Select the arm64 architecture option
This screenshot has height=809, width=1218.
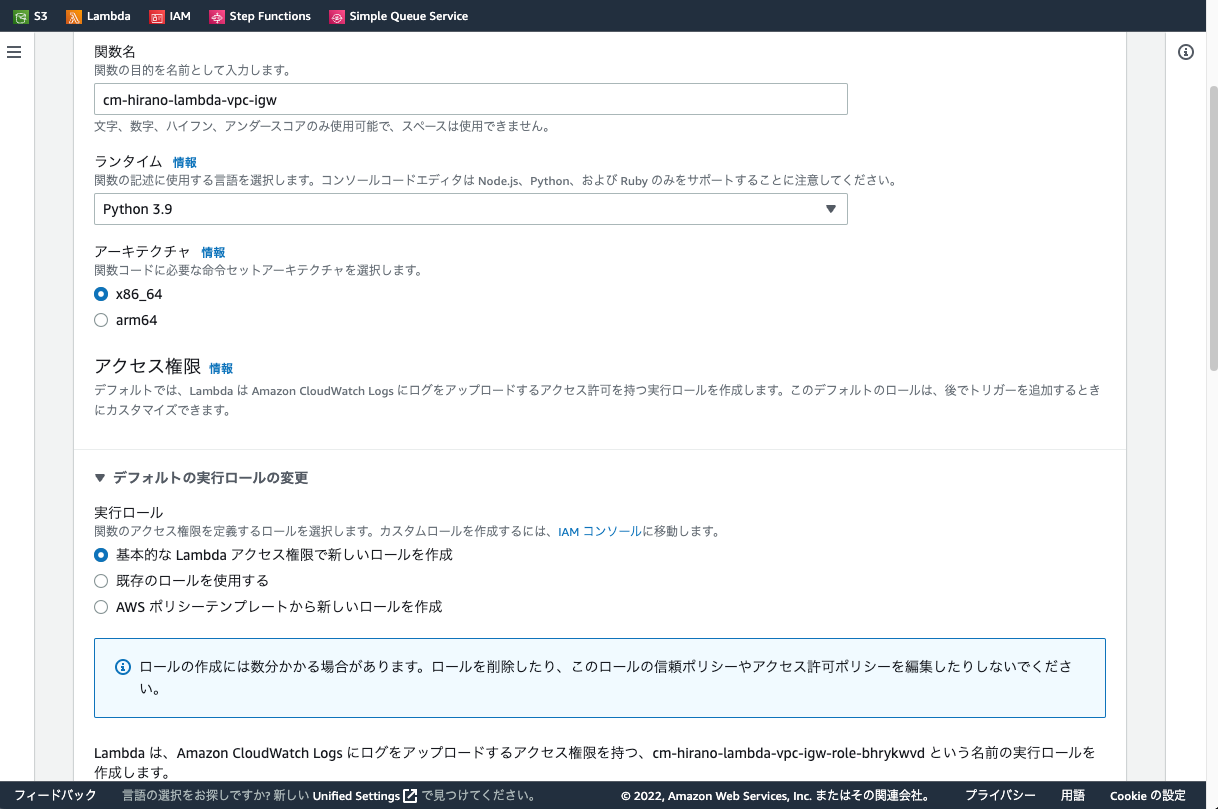coord(101,320)
